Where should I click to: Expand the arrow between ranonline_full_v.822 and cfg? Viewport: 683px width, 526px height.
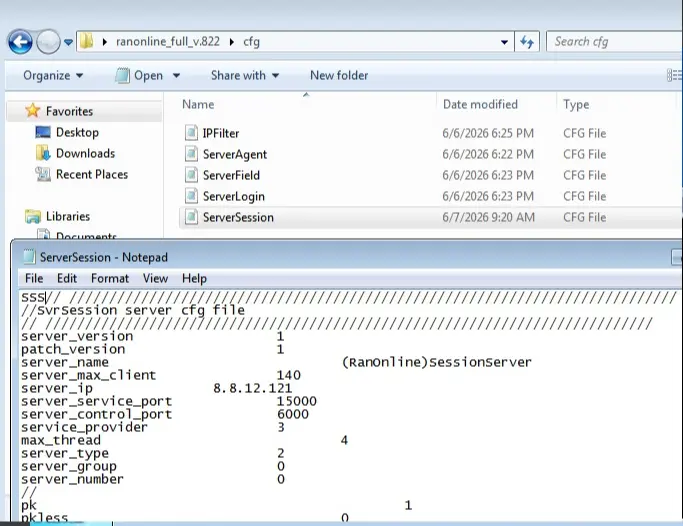pos(231,42)
